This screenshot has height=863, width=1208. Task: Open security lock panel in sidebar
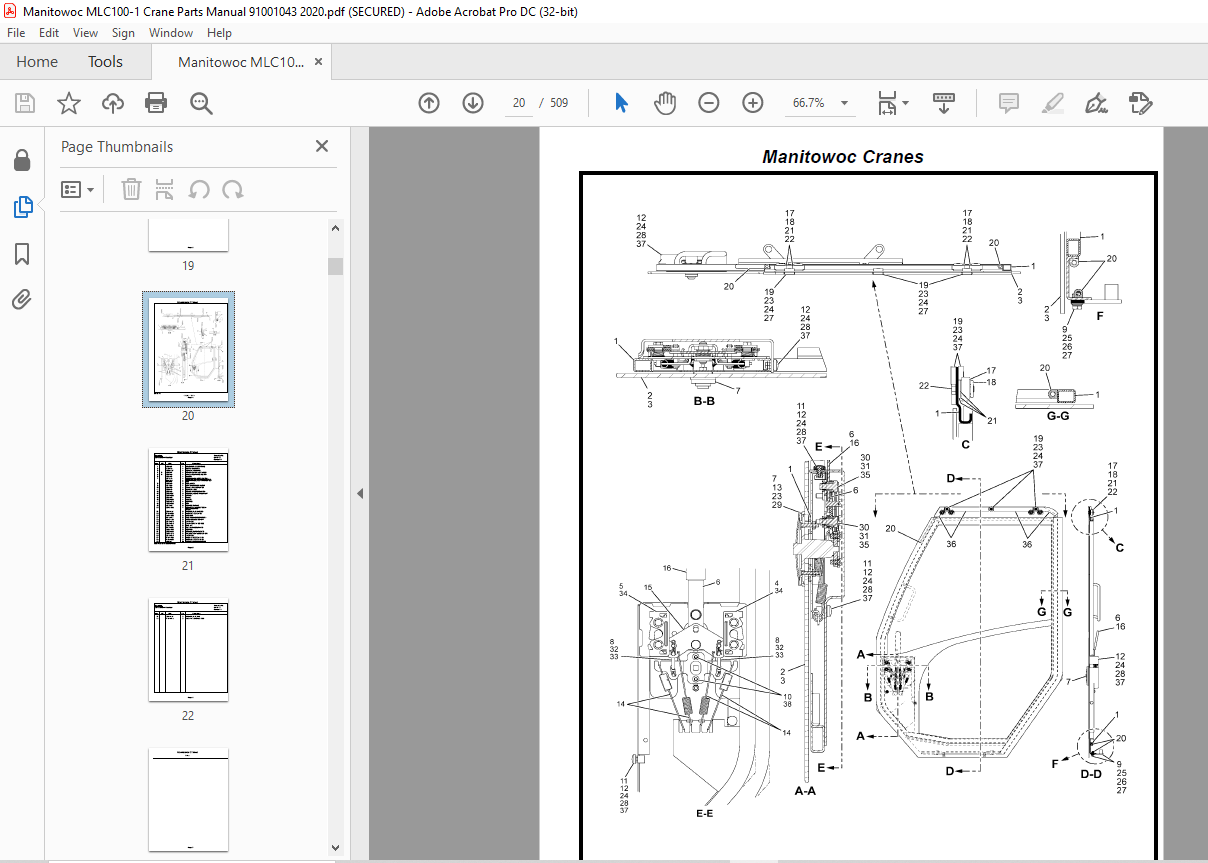tap(22, 161)
